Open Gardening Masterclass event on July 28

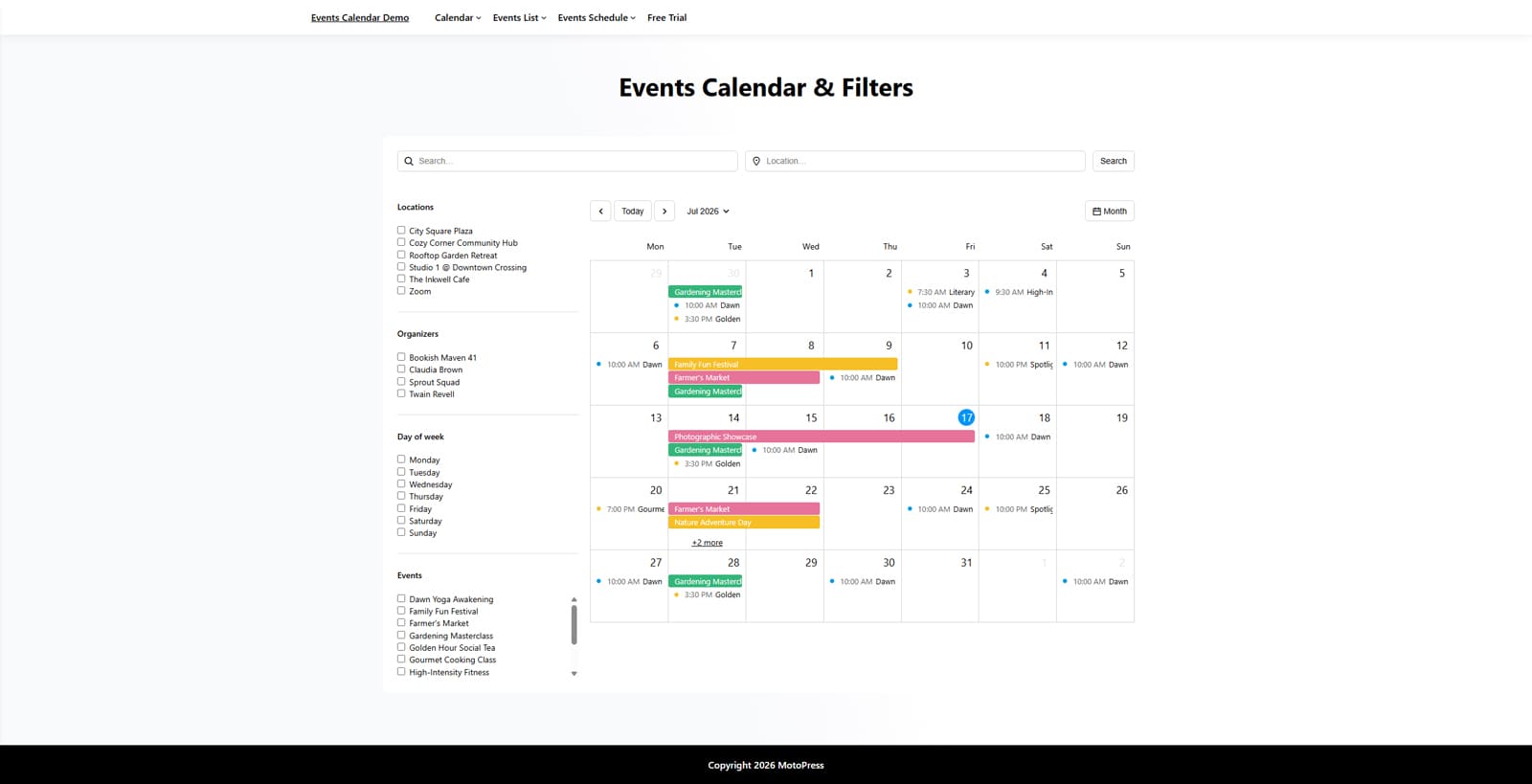[x=706, y=581]
